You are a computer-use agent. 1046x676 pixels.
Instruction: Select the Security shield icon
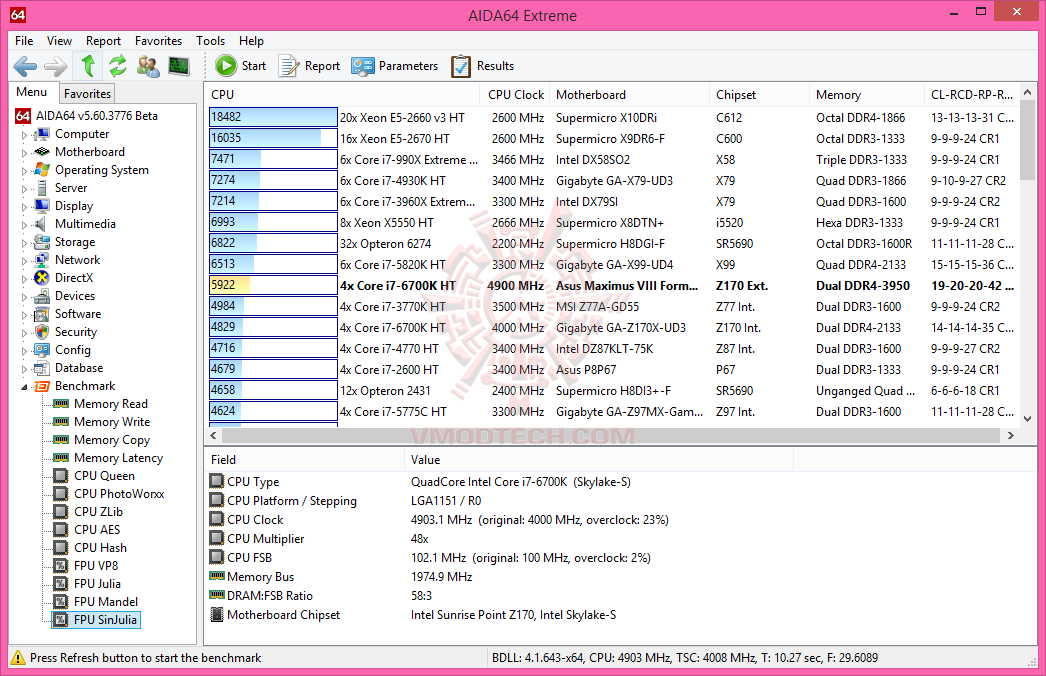tap(42, 332)
